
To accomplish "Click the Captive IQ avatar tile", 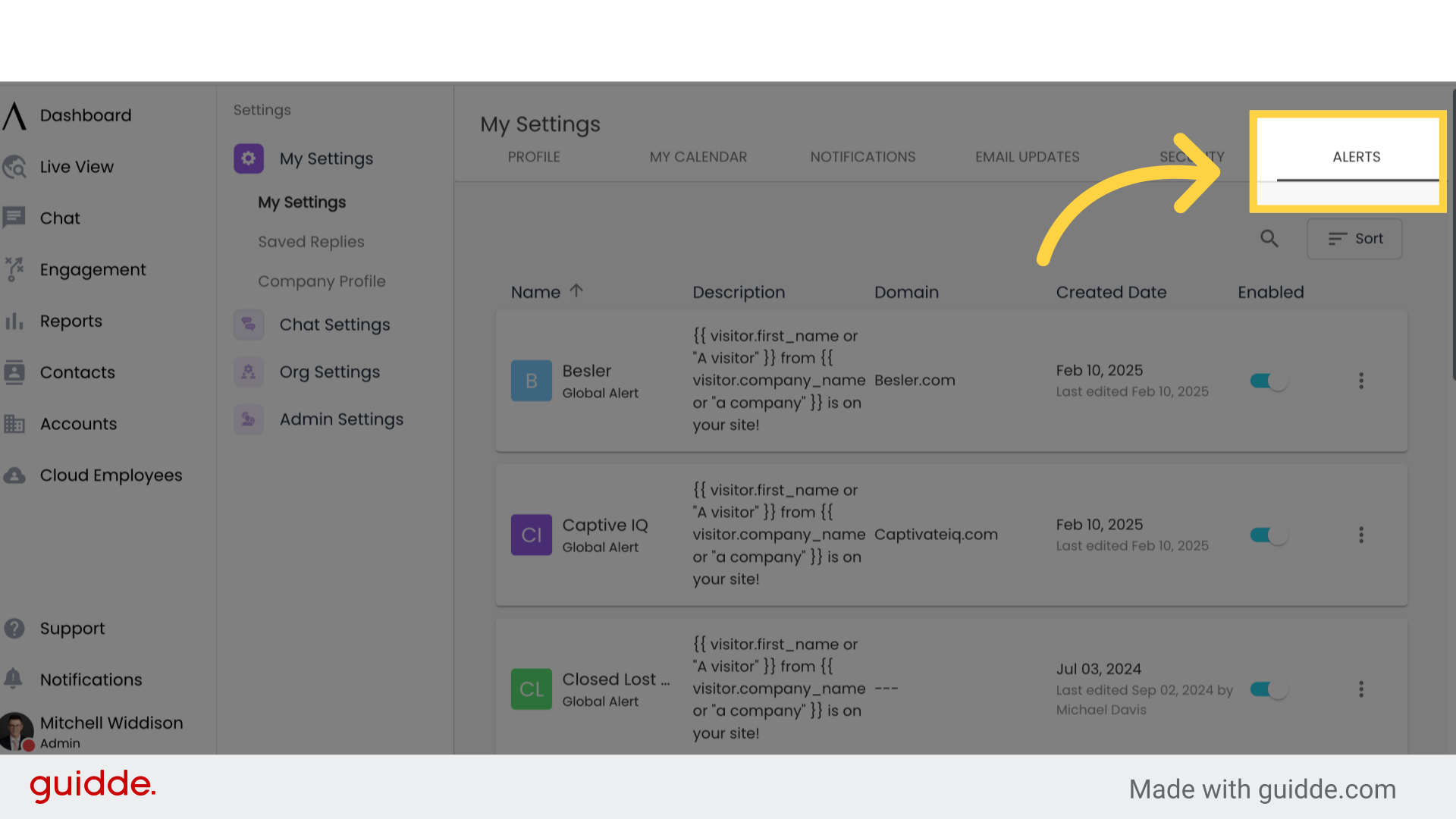I will tap(532, 535).
